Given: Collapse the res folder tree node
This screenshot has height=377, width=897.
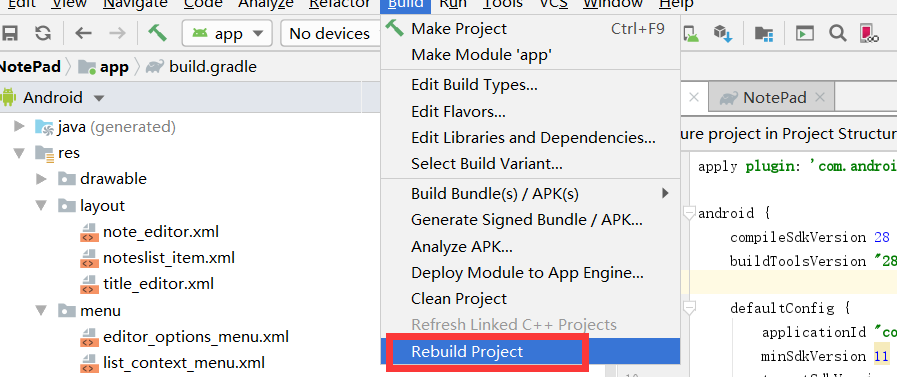Looking at the screenshot, I should click(x=21, y=153).
